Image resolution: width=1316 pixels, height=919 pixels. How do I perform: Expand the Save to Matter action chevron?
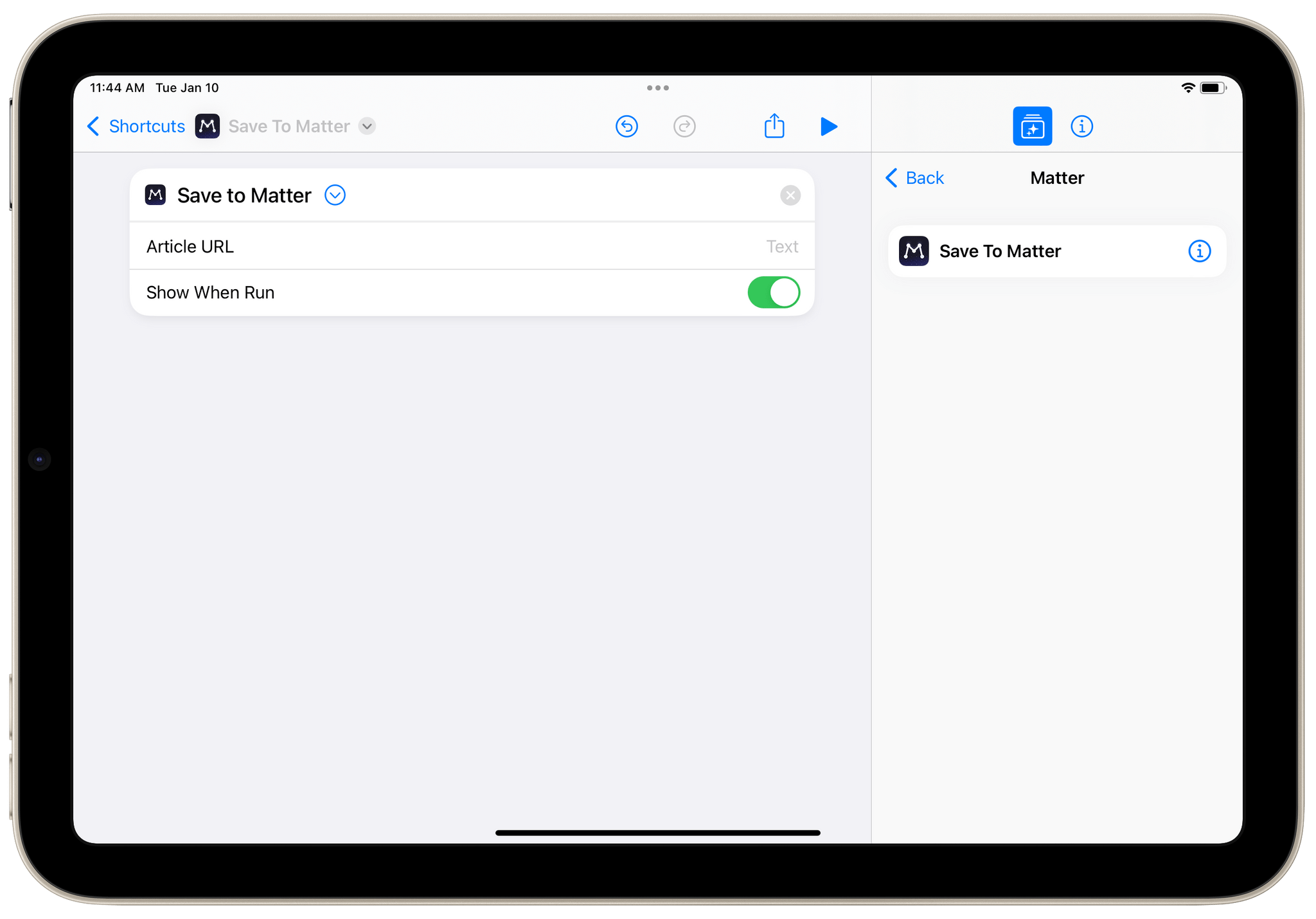coord(335,195)
